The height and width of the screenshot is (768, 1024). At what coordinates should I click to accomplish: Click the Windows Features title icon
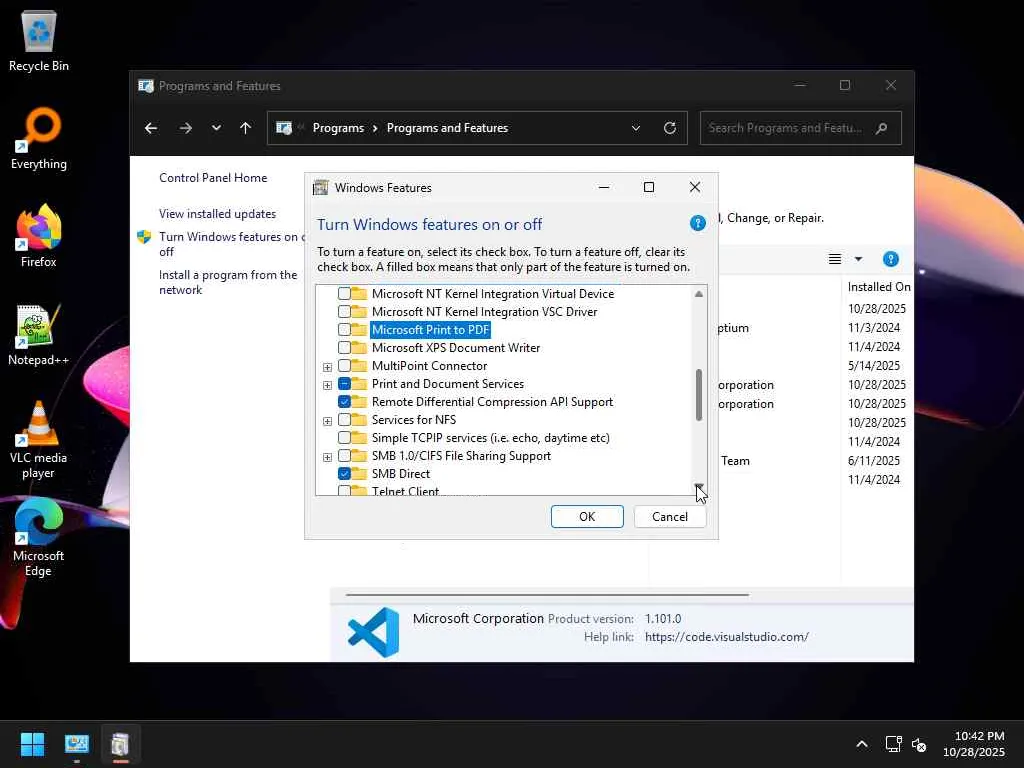tap(320, 188)
